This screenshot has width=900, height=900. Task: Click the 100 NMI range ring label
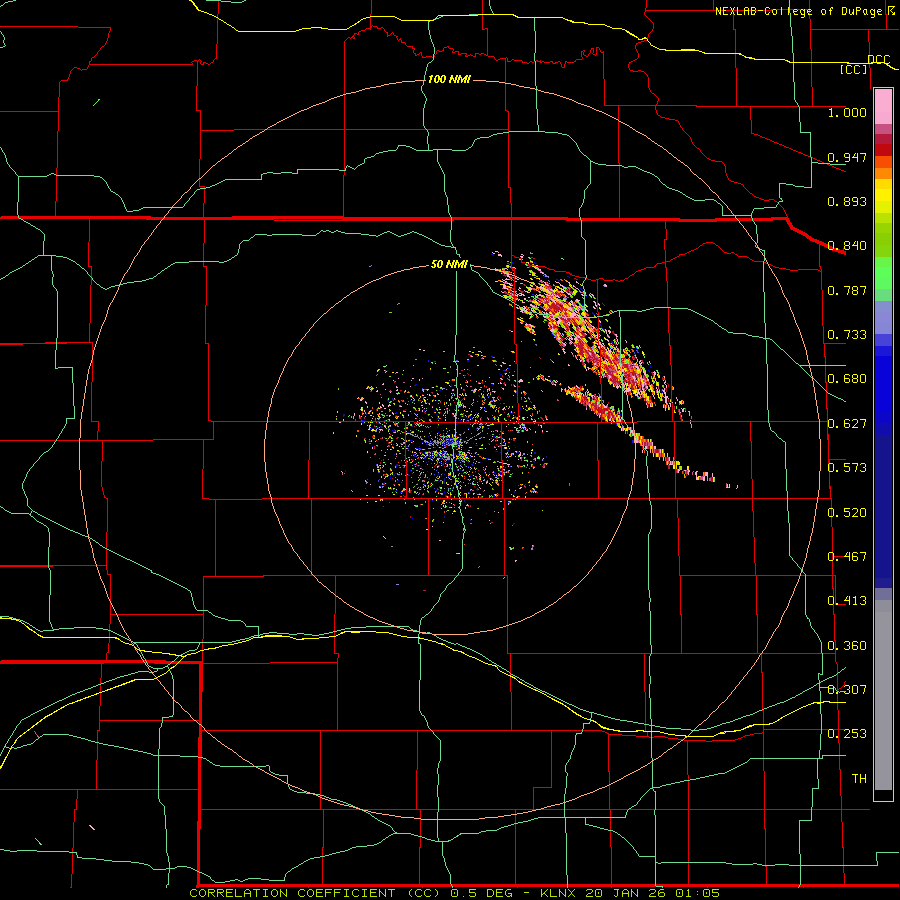coord(449,79)
